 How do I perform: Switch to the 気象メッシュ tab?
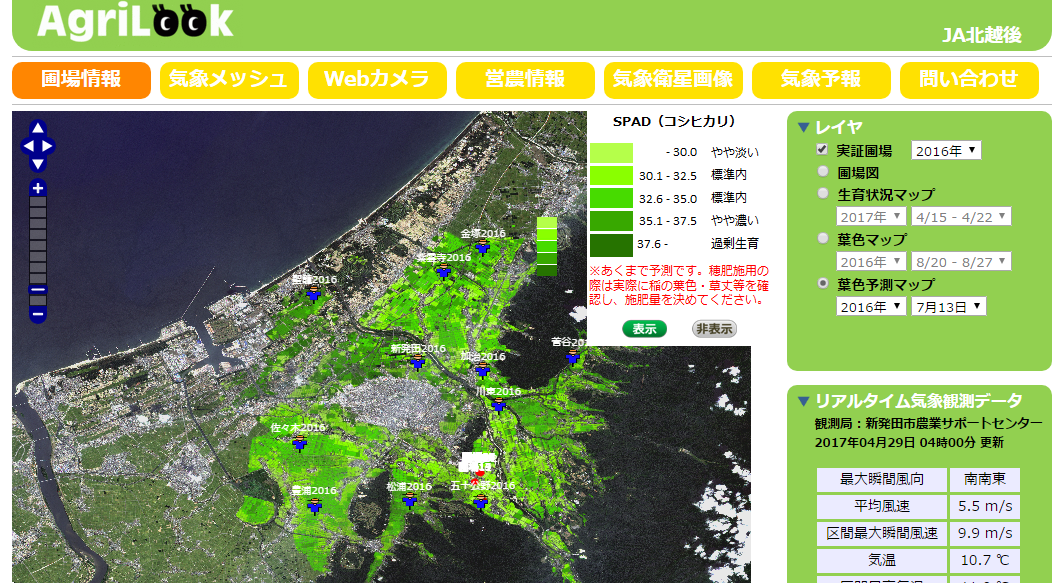[229, 80]
